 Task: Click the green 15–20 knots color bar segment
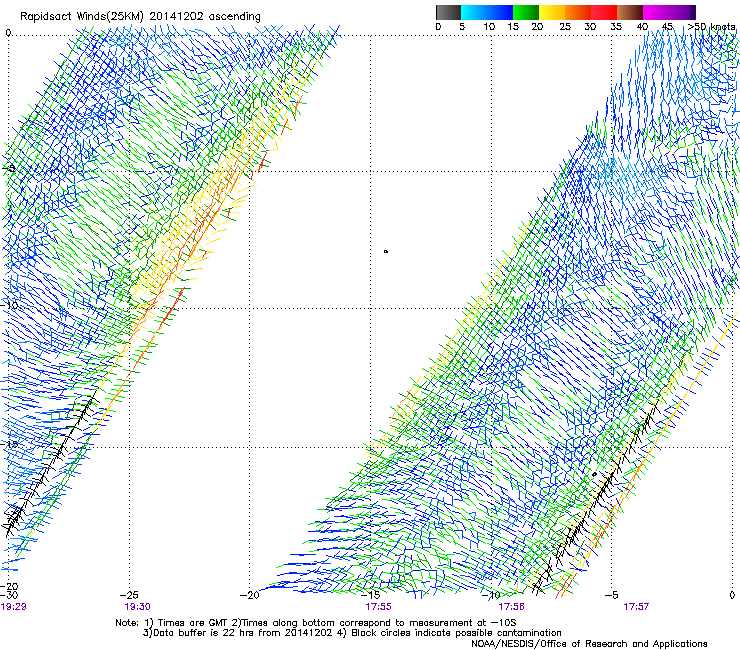(526, 12)
